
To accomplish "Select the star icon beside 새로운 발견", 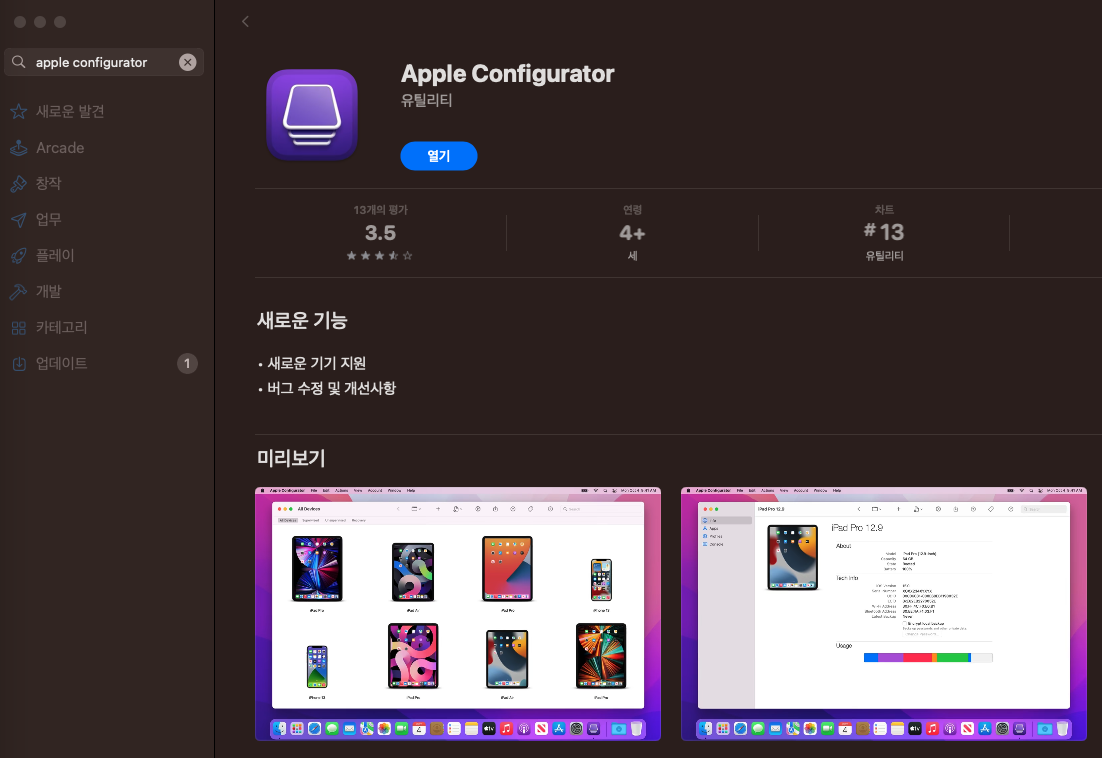I will (x=19, y=111).
